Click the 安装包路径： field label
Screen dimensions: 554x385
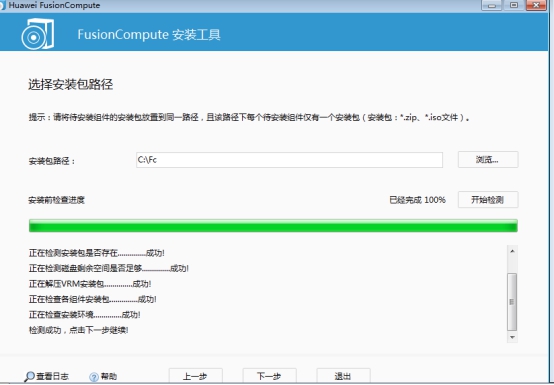point(52,161)
